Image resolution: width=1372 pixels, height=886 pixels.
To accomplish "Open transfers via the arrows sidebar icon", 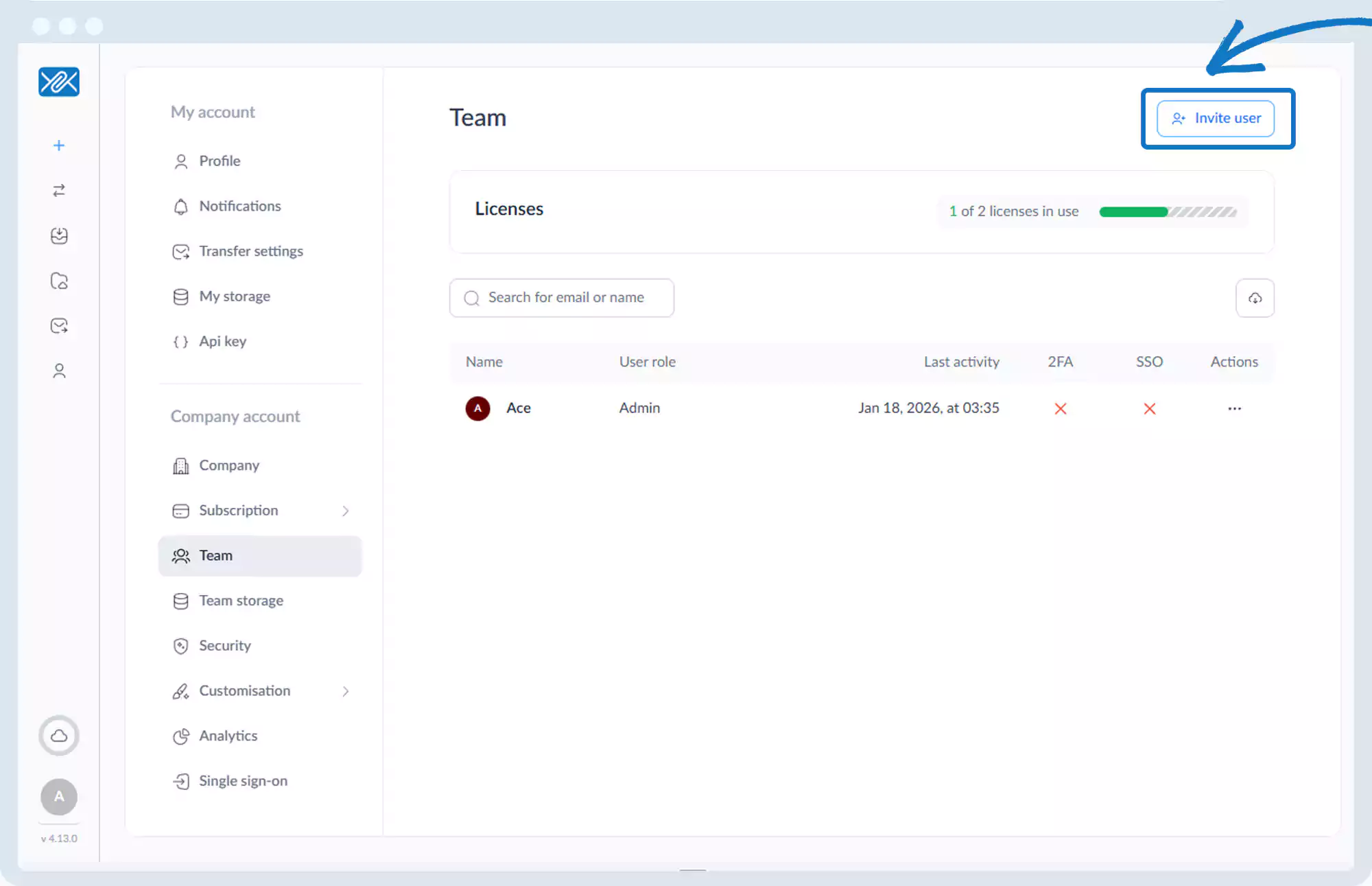I will tap(59, 190).
